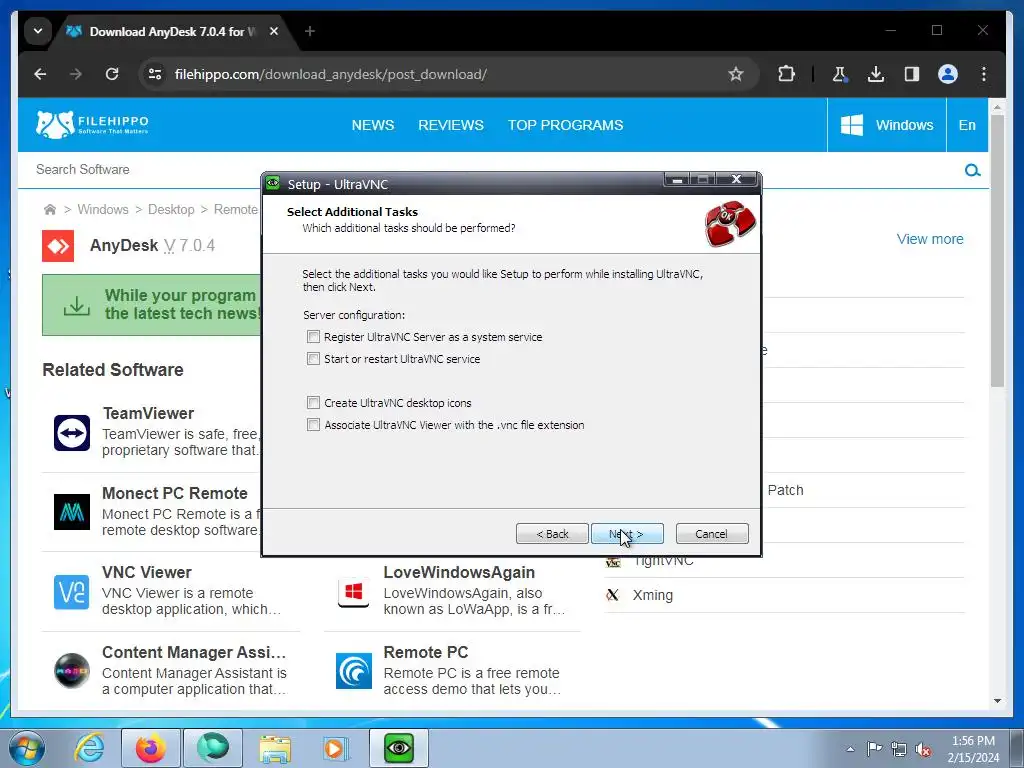This screenshot has height=768, width=1024.
Task: Open Chrome downloads icon
Action: (876, 74)
